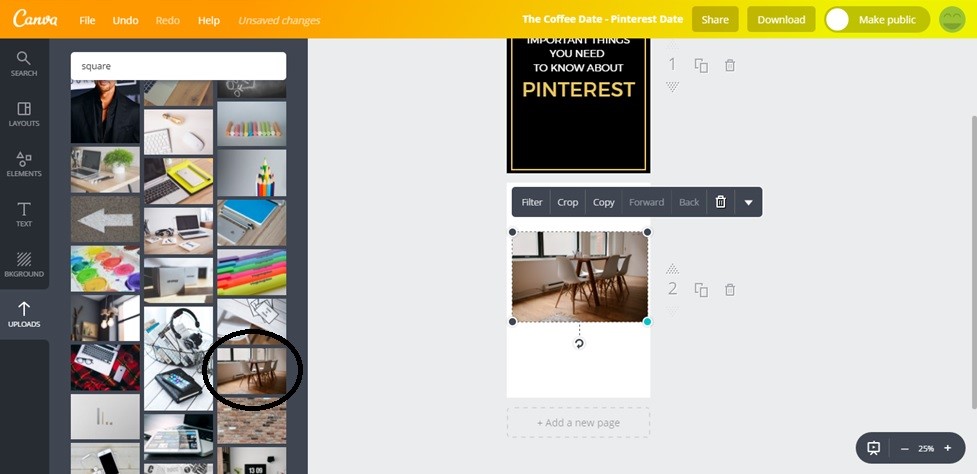The height and width of the screenshot is (474, 977).
Task: Open the Layouts panel
Action: pyautogui.click(x=24, y=114)
